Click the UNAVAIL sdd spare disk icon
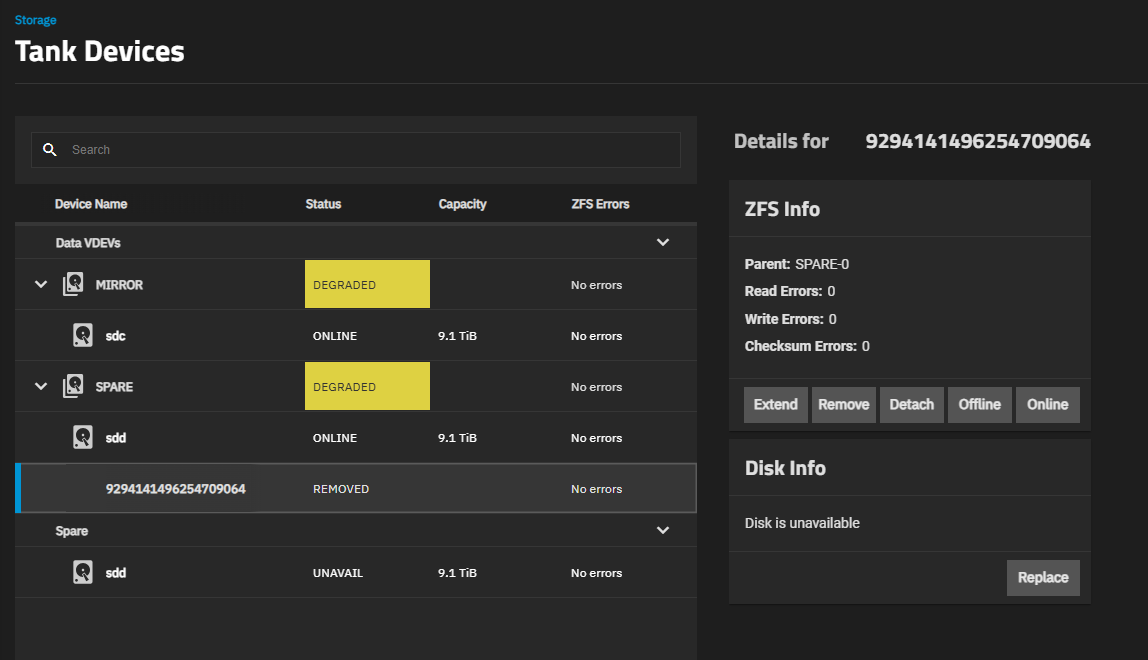This screenshot has height=660, width=1148. [x=84, y=573]
